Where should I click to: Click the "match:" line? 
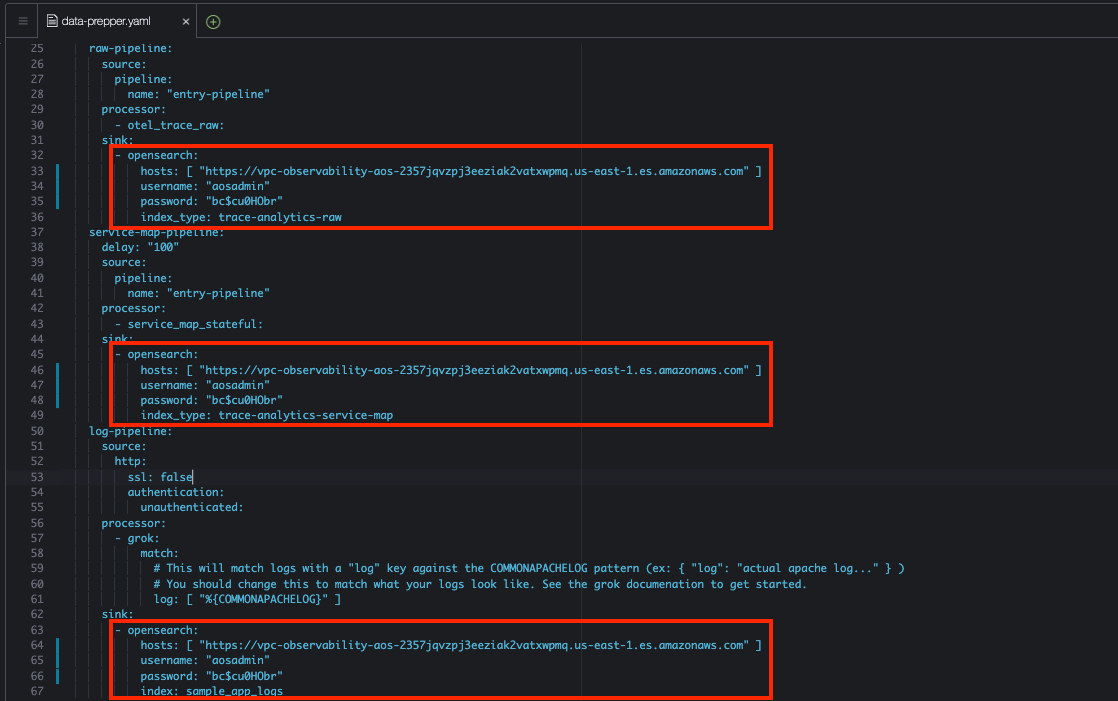pos(160,553)
